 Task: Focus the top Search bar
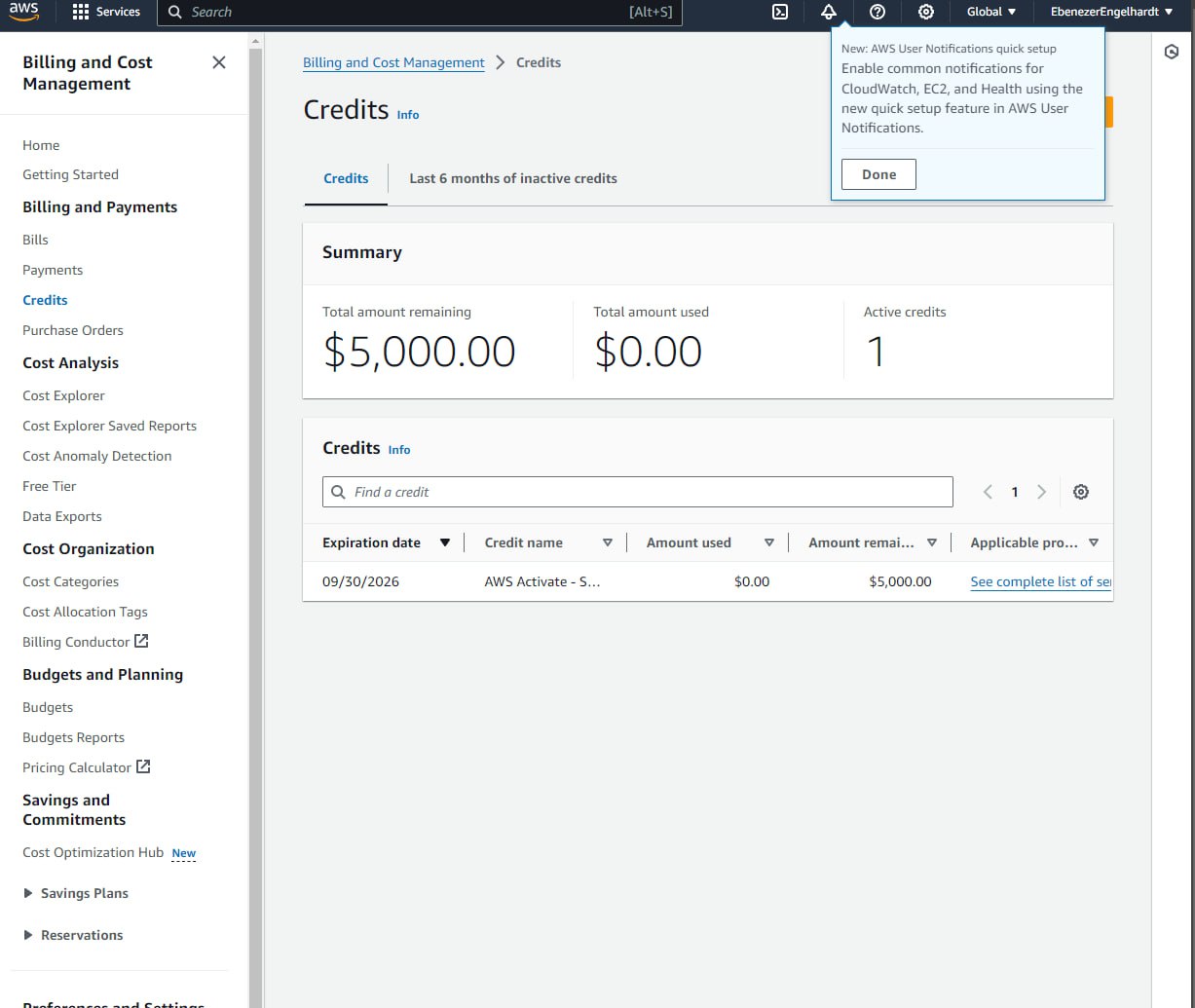pyautogui.click(x=420, y=12)
